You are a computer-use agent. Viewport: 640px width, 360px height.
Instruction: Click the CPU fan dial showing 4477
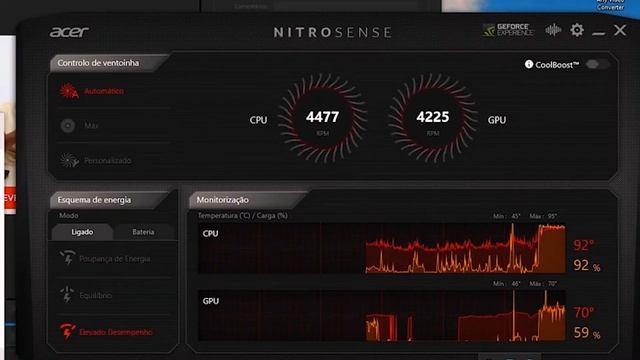[322, 118]
